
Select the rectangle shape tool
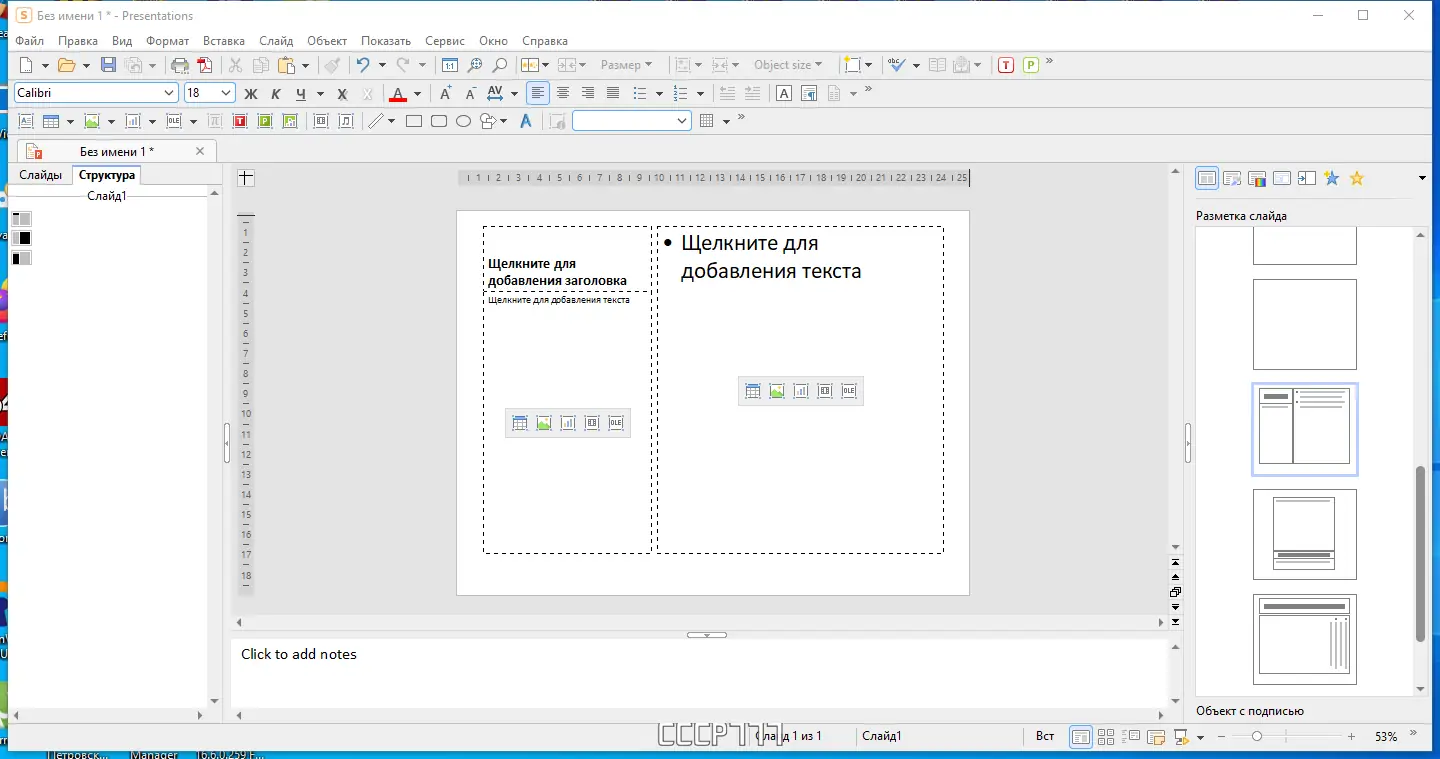413,121
